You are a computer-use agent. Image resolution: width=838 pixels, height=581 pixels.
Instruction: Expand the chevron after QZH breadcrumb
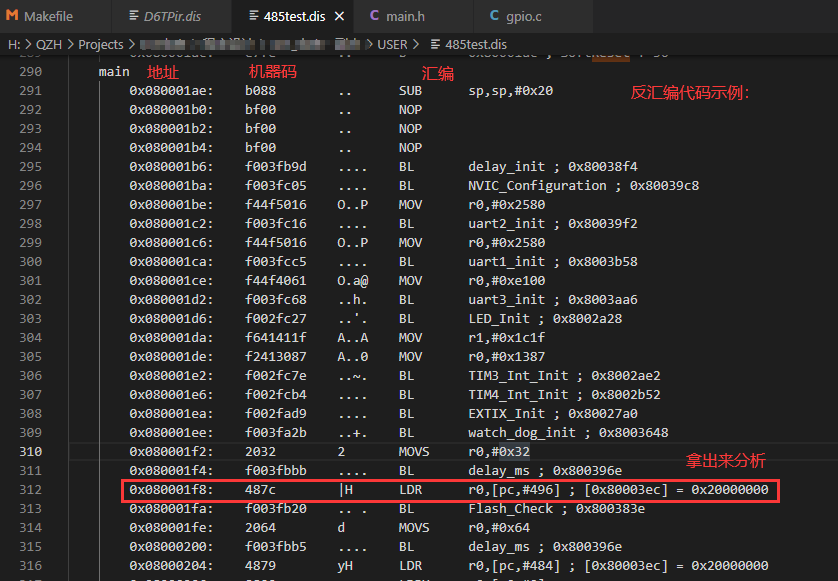[x=70, y=44]
